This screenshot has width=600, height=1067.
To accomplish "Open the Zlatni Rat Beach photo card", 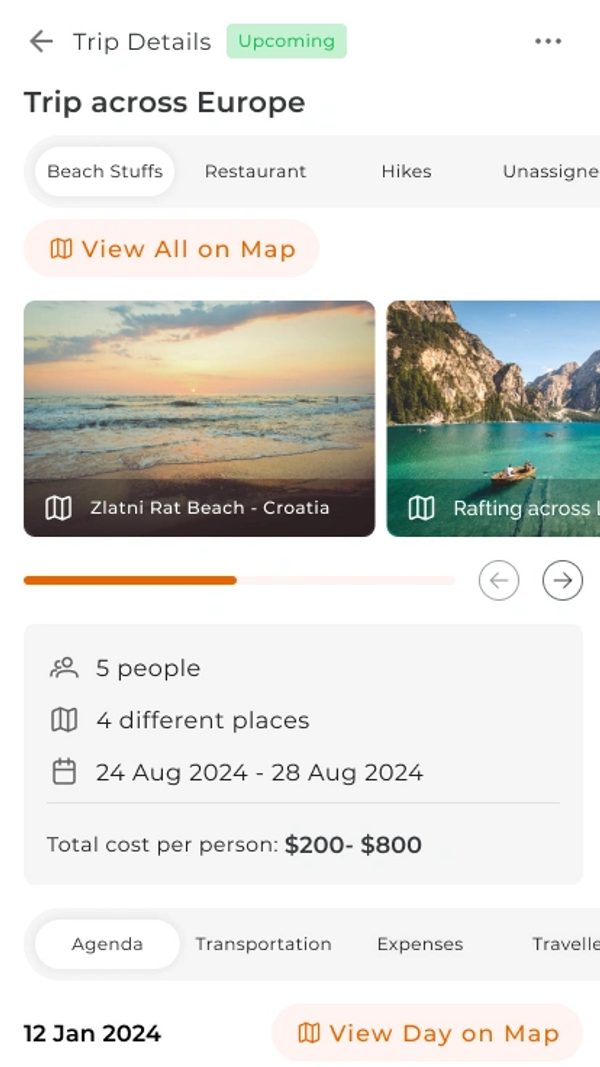I will (199, 400).
